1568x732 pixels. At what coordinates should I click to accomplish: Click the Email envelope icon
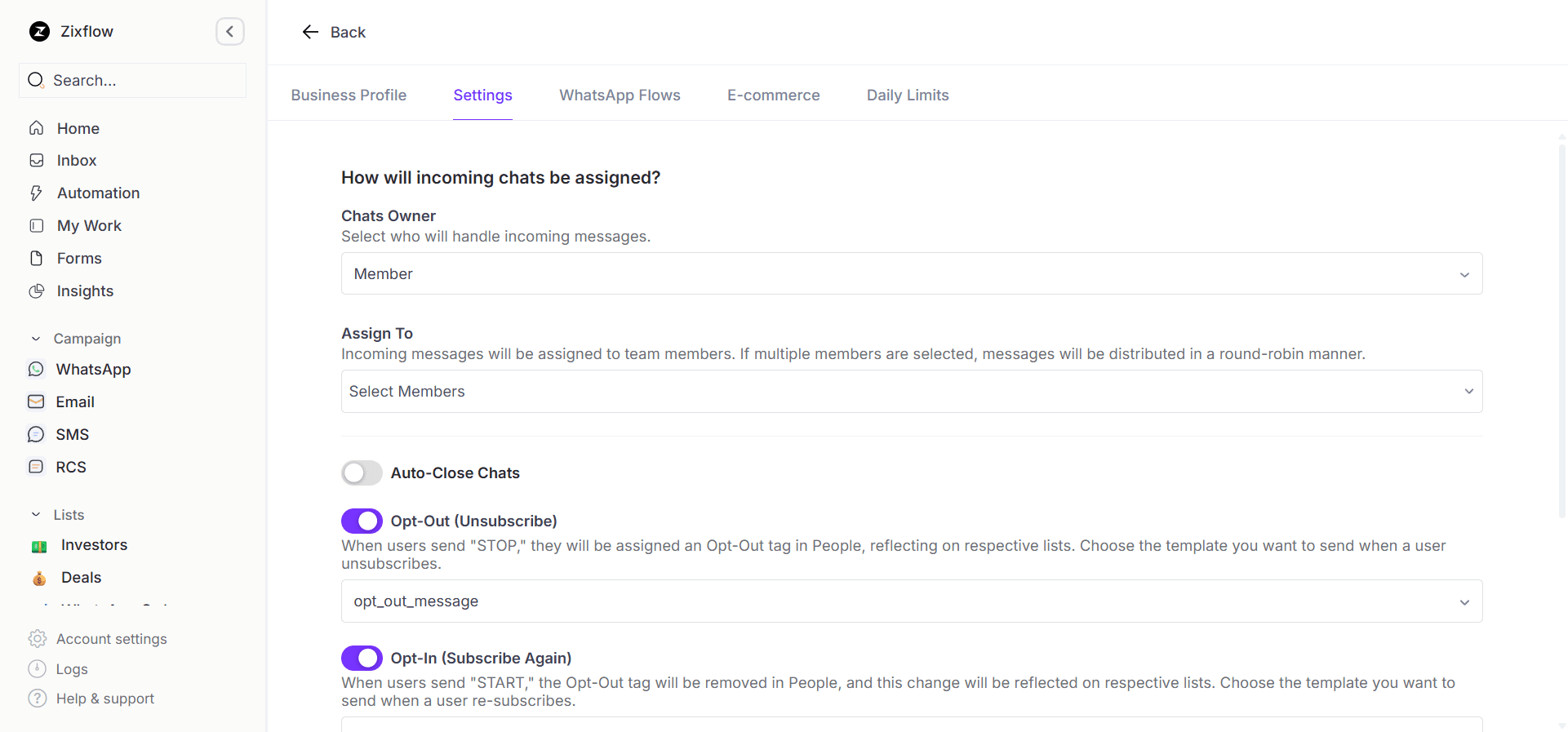36,402
